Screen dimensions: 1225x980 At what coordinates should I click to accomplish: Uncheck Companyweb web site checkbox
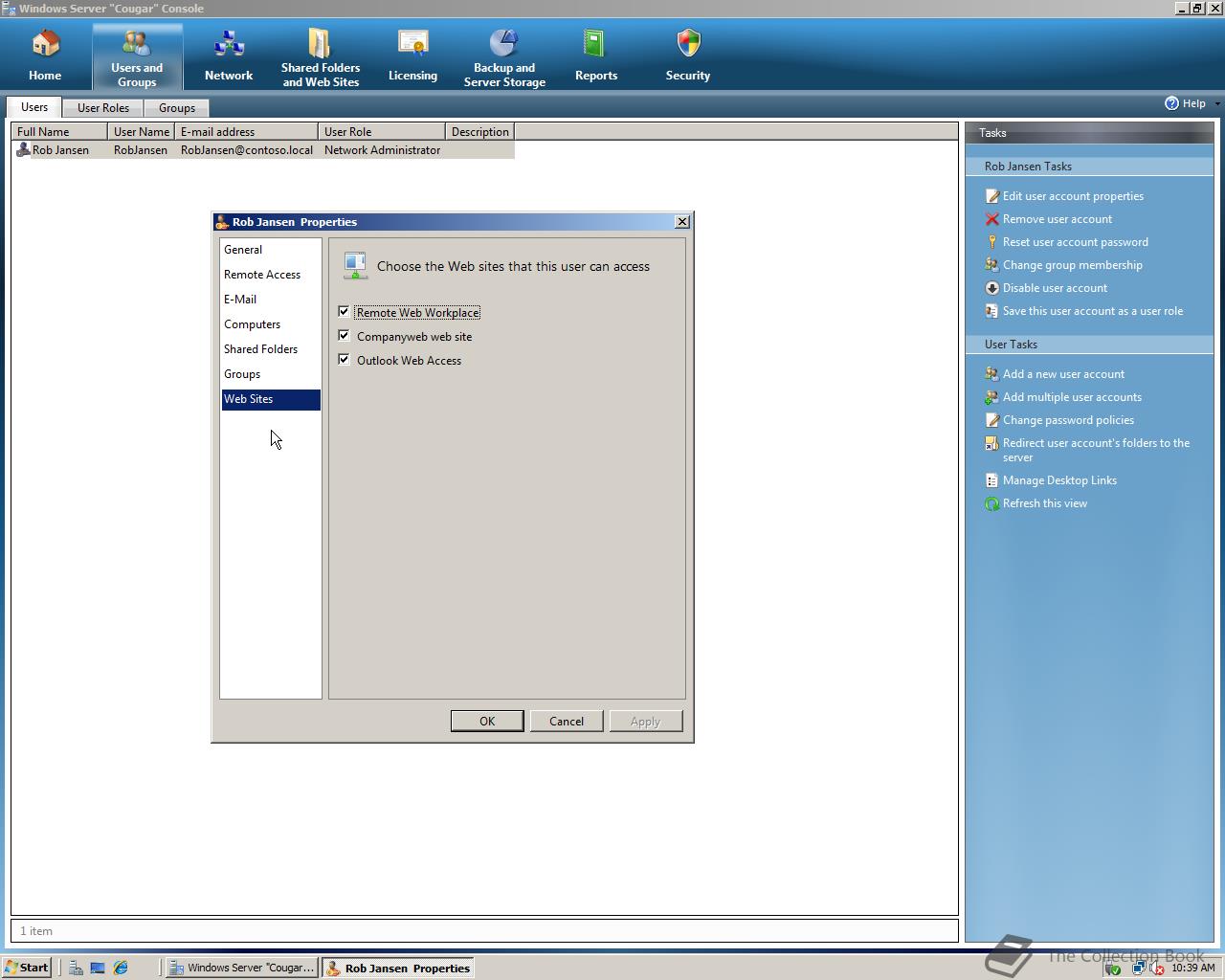coord(344,336)
